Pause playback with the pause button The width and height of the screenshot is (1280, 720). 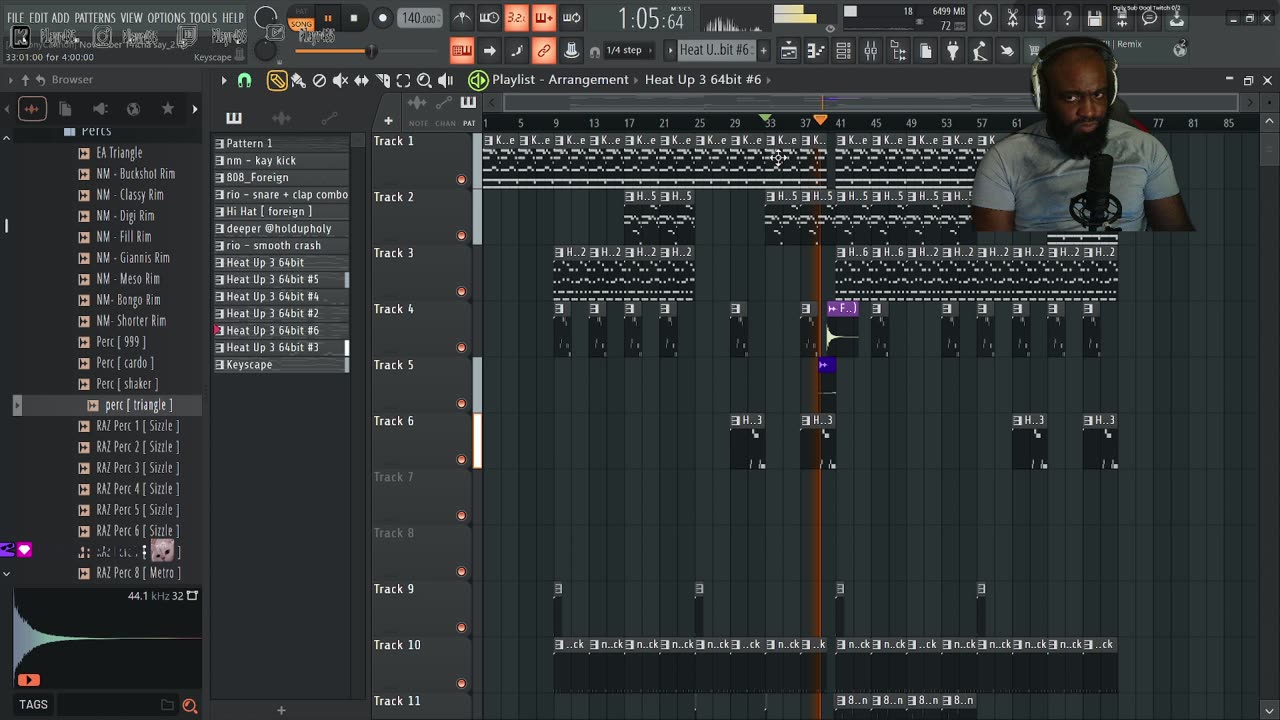(327, 18)
